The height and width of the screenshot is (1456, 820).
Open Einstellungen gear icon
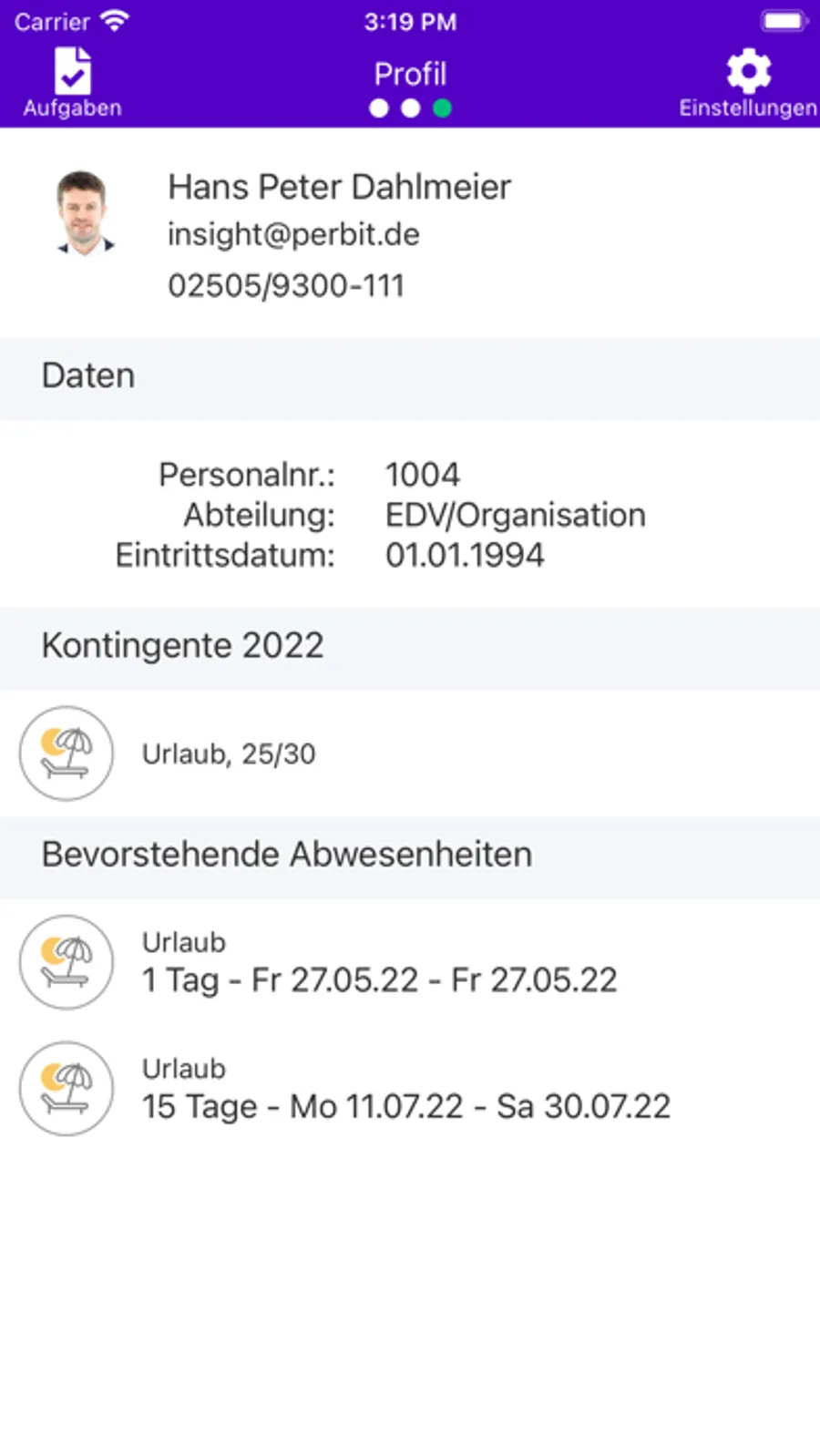coord(748,71)
